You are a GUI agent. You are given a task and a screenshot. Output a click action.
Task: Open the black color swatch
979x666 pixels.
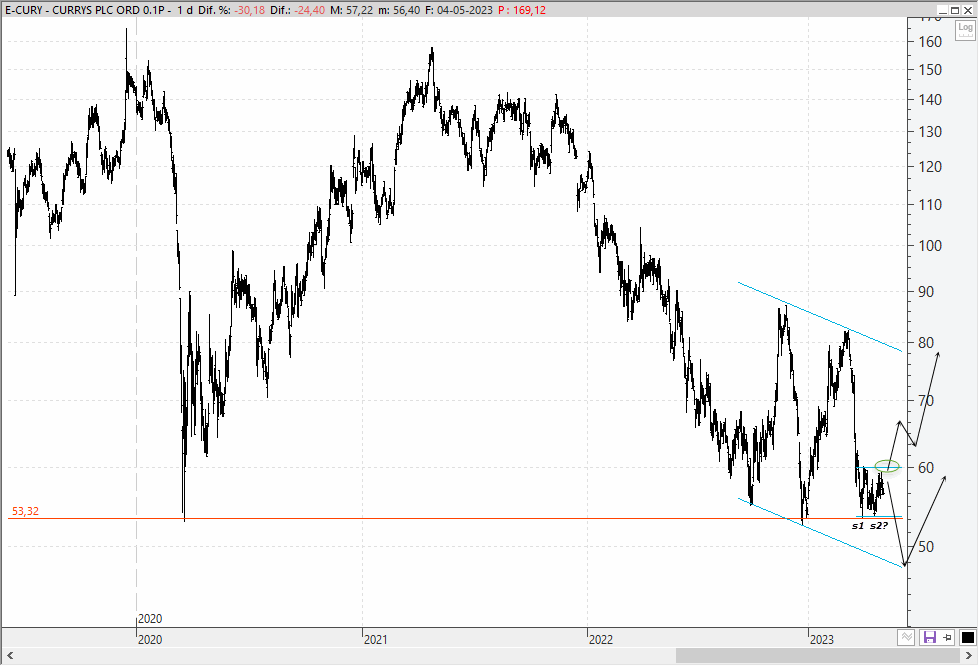pyautogui.click(x=968, y=637)
